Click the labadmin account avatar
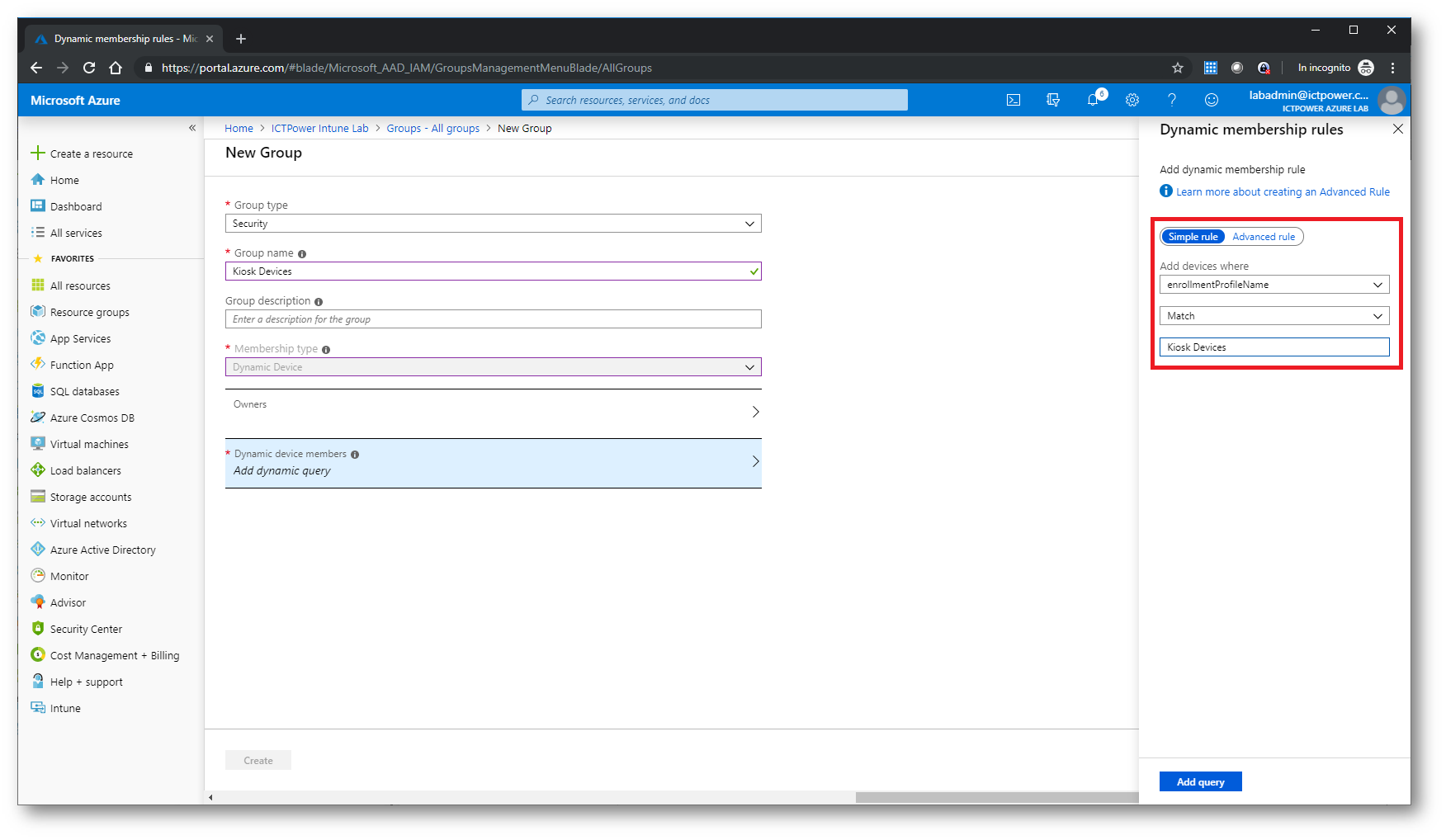This screenshot has width=1446, height=840. click(x=1392, y=101)
